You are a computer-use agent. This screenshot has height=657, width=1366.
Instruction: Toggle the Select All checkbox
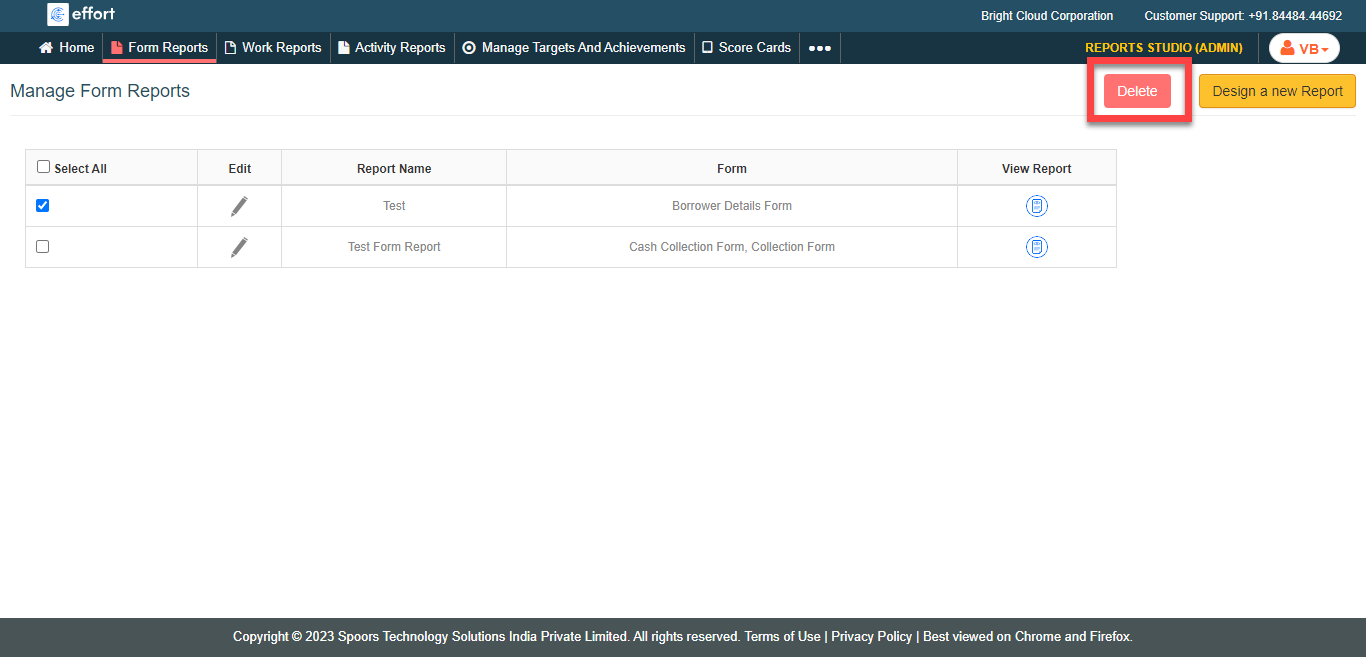click(x=44, y=167)
